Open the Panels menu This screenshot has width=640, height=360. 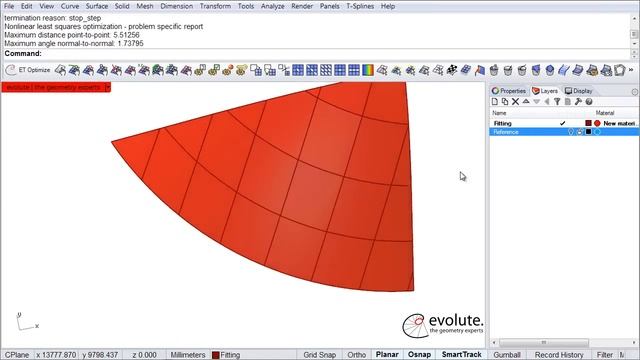click(329, 6)
